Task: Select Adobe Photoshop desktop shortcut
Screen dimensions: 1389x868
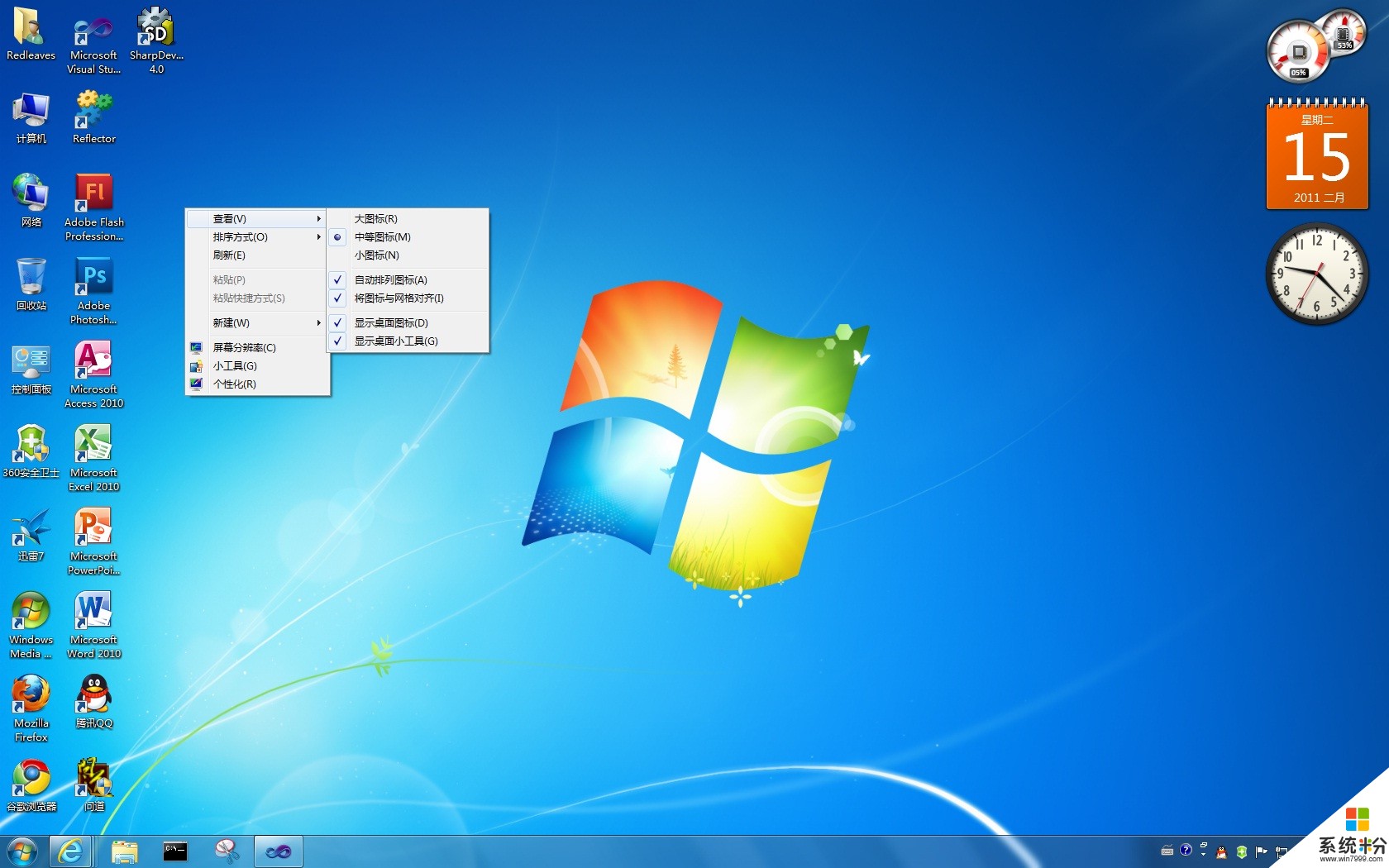Action: click(93, 292)
